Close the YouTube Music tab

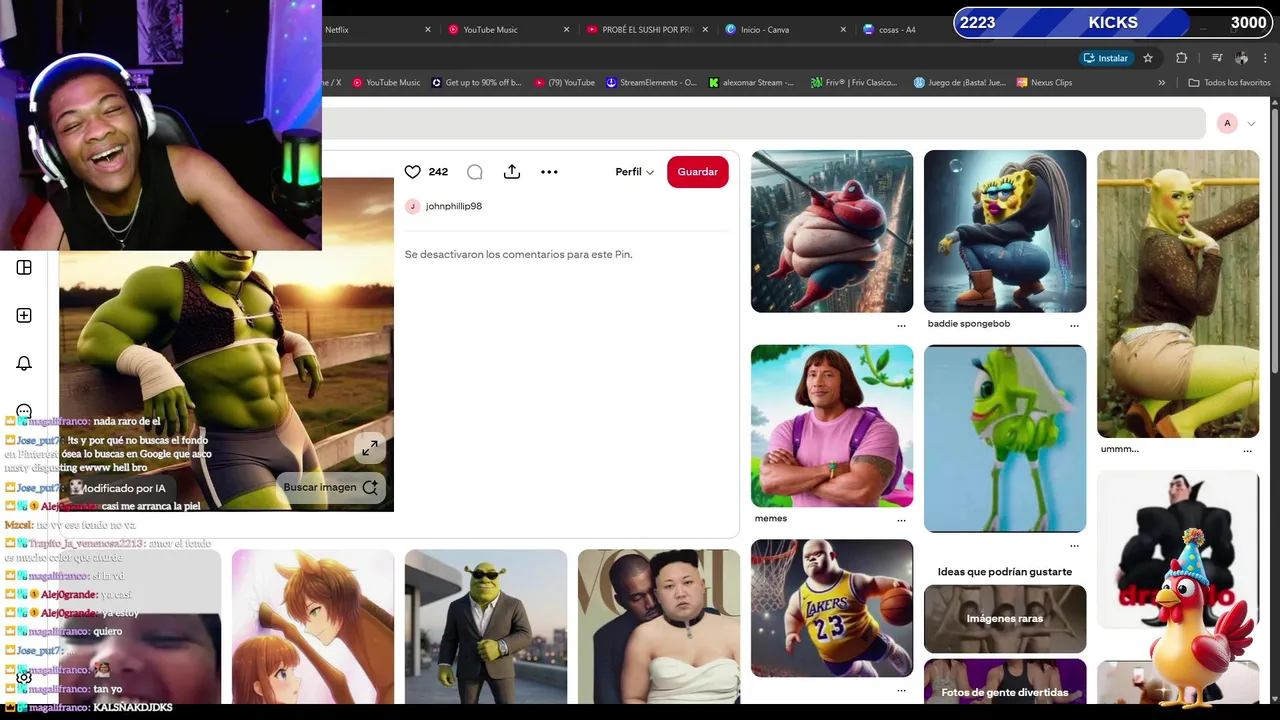[566, 30]
